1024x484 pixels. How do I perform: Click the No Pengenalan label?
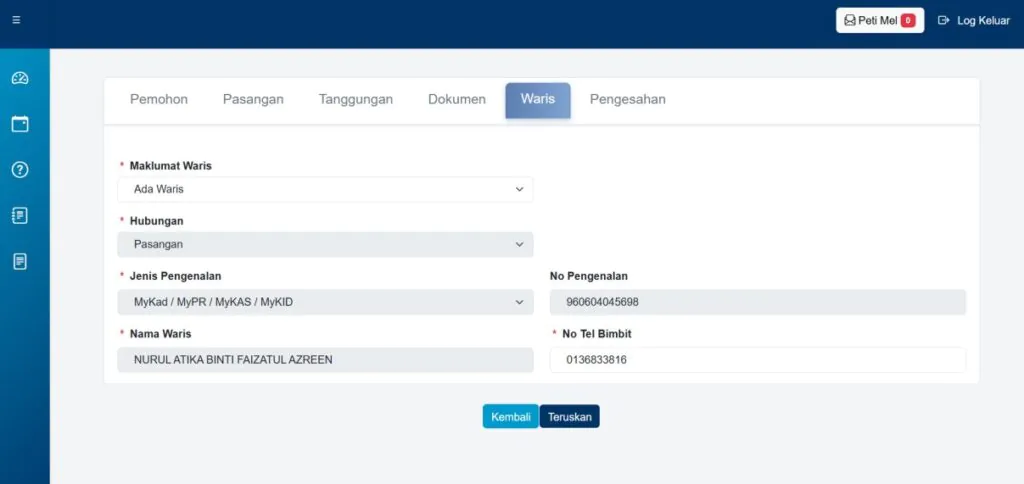pyautogui.click(x=589, y=276)
